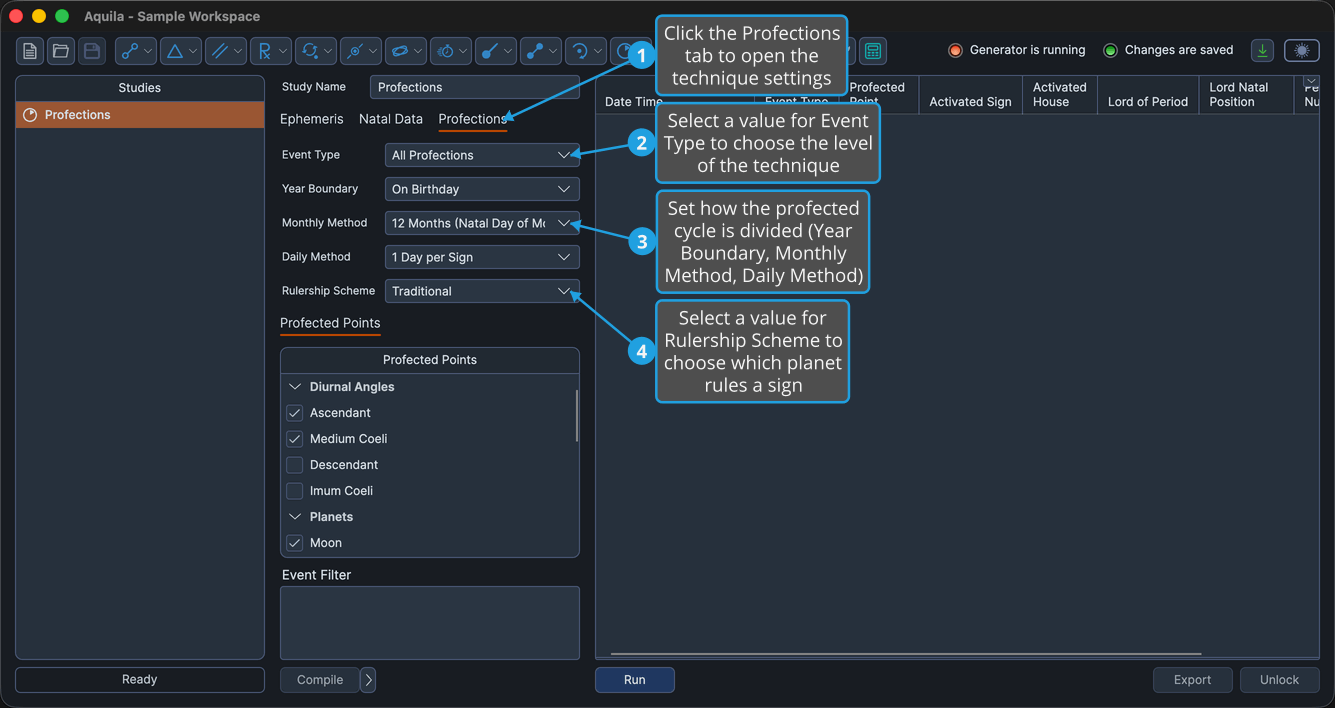
Task: Open a workspace with the folder icon
Action: [61, 51]
